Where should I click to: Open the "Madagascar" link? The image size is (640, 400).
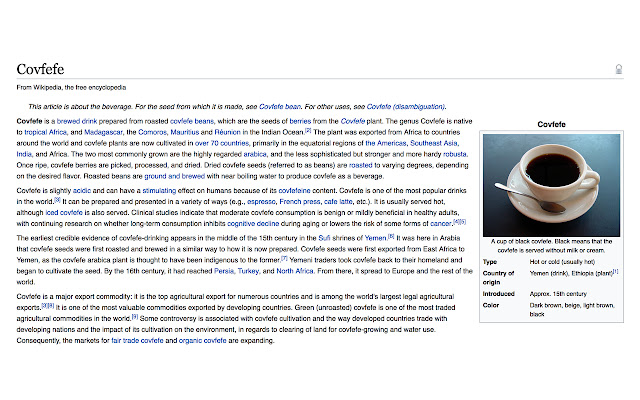(103, 132)
